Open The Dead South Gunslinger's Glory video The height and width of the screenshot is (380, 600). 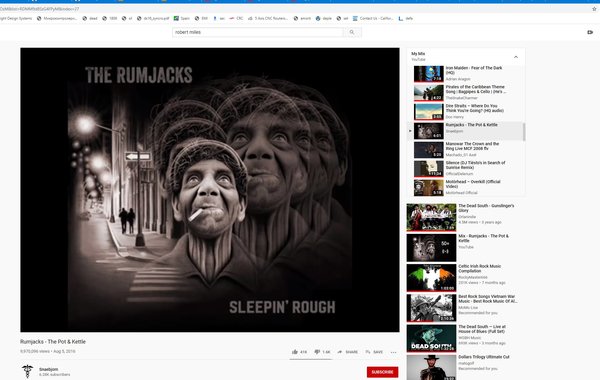click(x=464, y=217)
